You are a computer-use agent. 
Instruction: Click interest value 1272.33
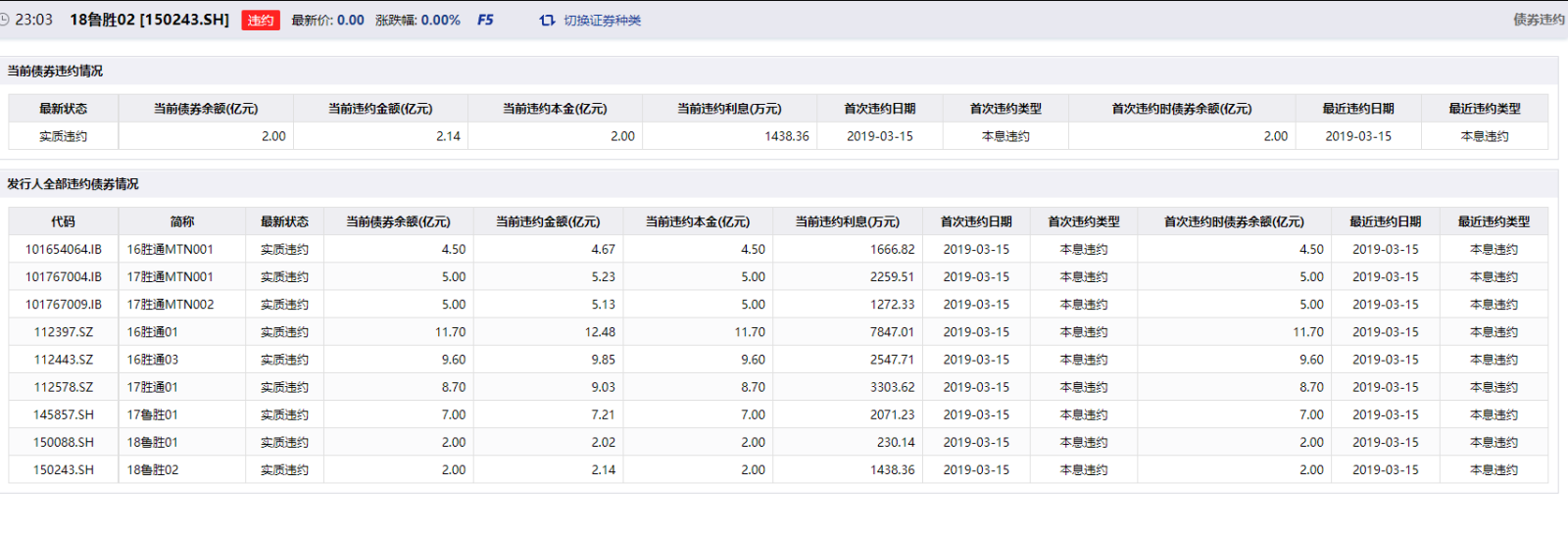point(892,304)
